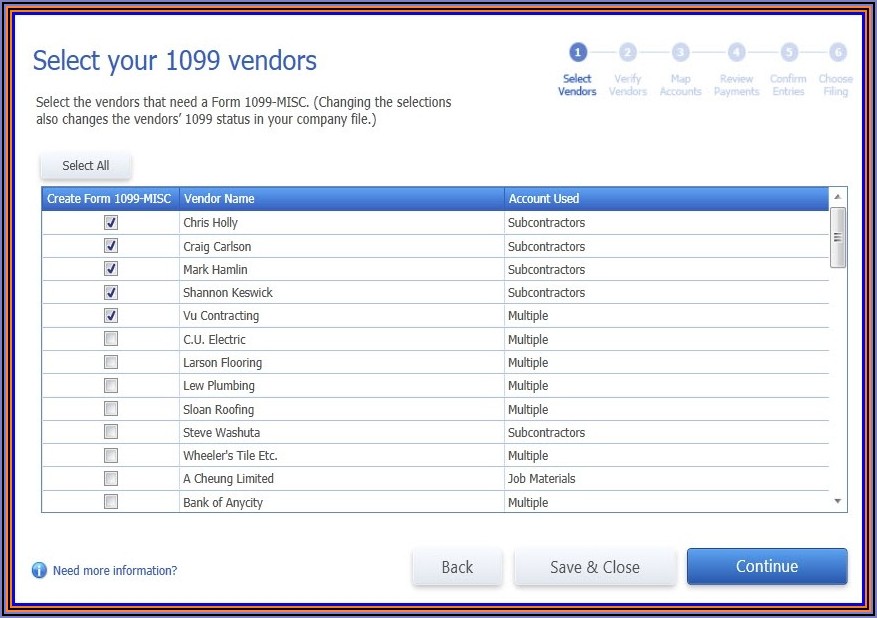This screenshot has width=877, height=618.
Task: Open the Need more information link
Action: point(114,571)
